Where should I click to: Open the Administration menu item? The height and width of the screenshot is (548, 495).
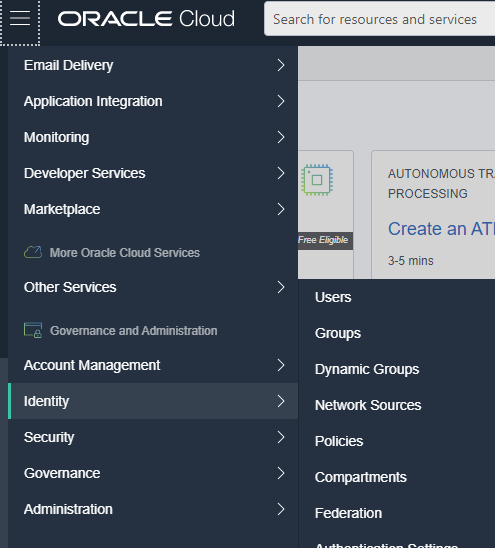click(x=153, y=509)
